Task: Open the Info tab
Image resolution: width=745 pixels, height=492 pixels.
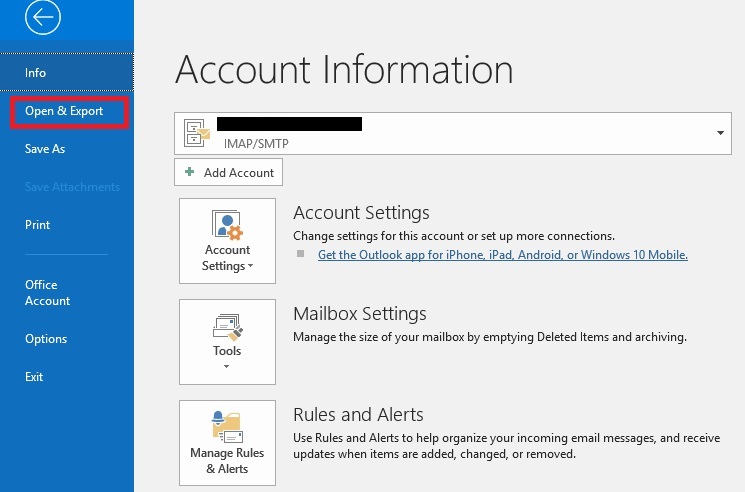Action: (x=67, y=72)
